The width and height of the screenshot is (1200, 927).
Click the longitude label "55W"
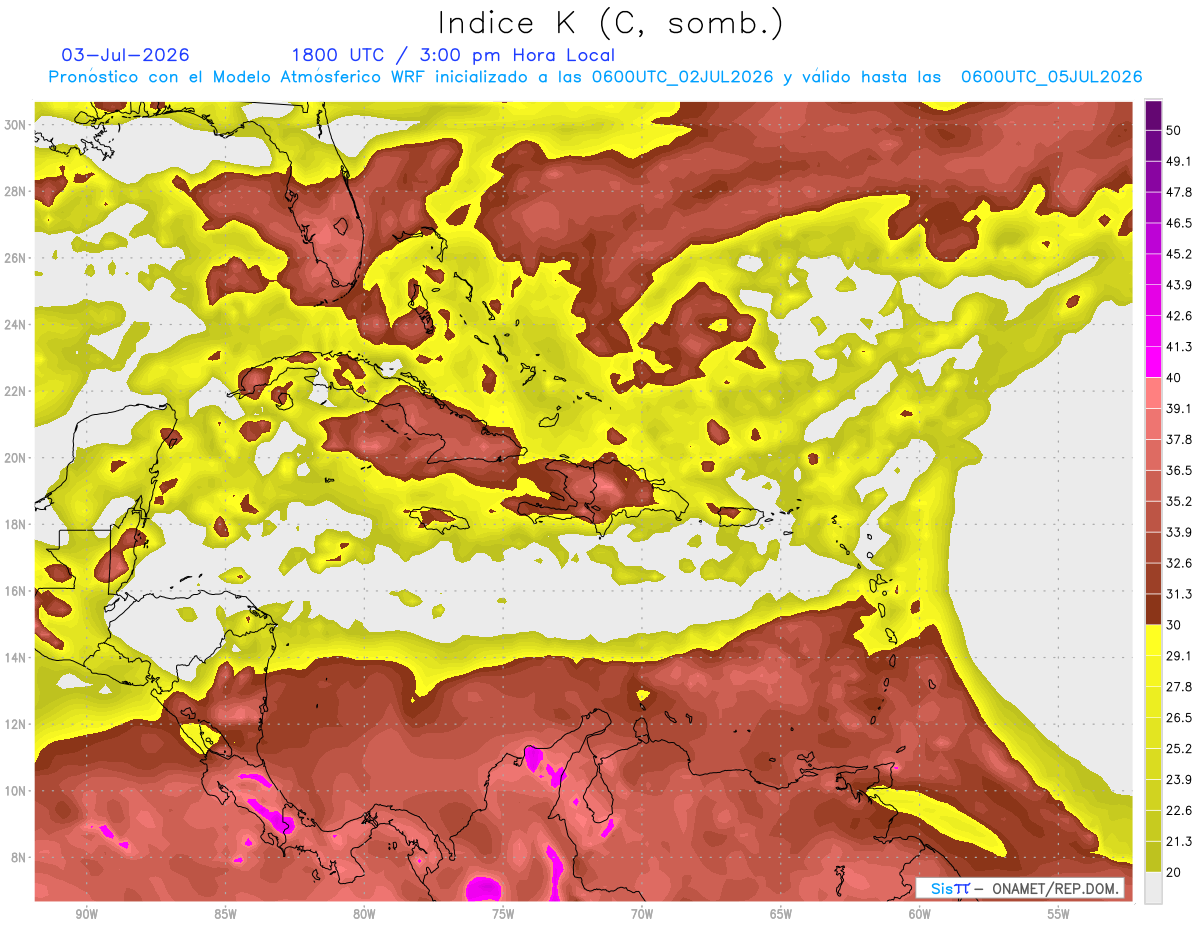(1059, 915)
